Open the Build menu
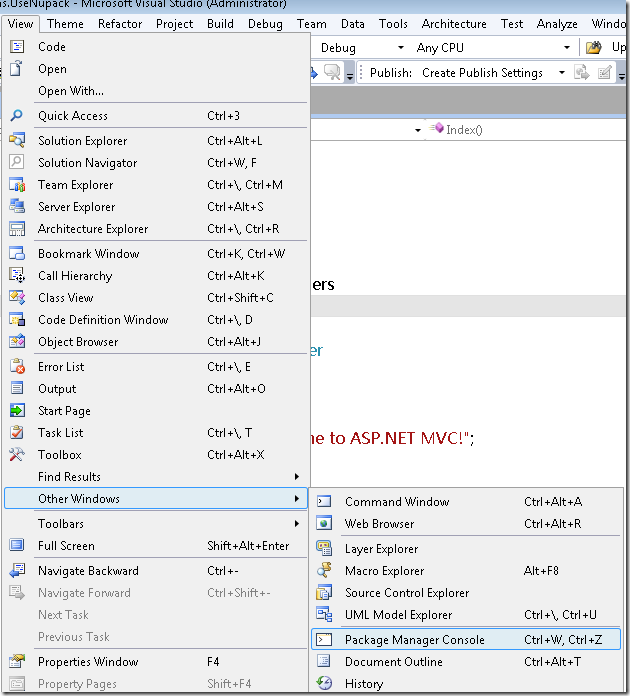The image size is (630, 696). pos(220,24)
